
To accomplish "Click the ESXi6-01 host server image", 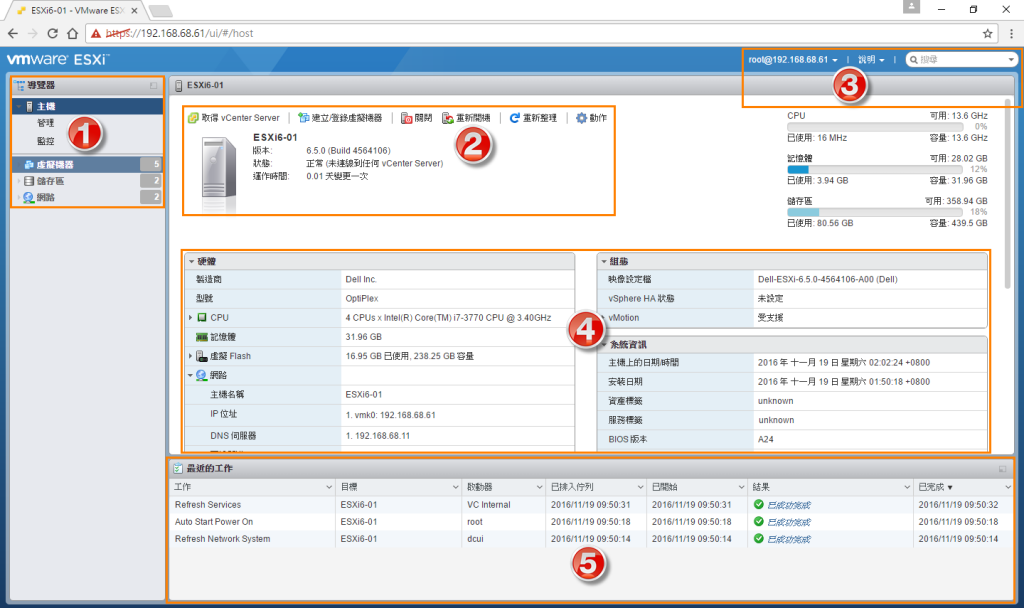I will (219, 174).
